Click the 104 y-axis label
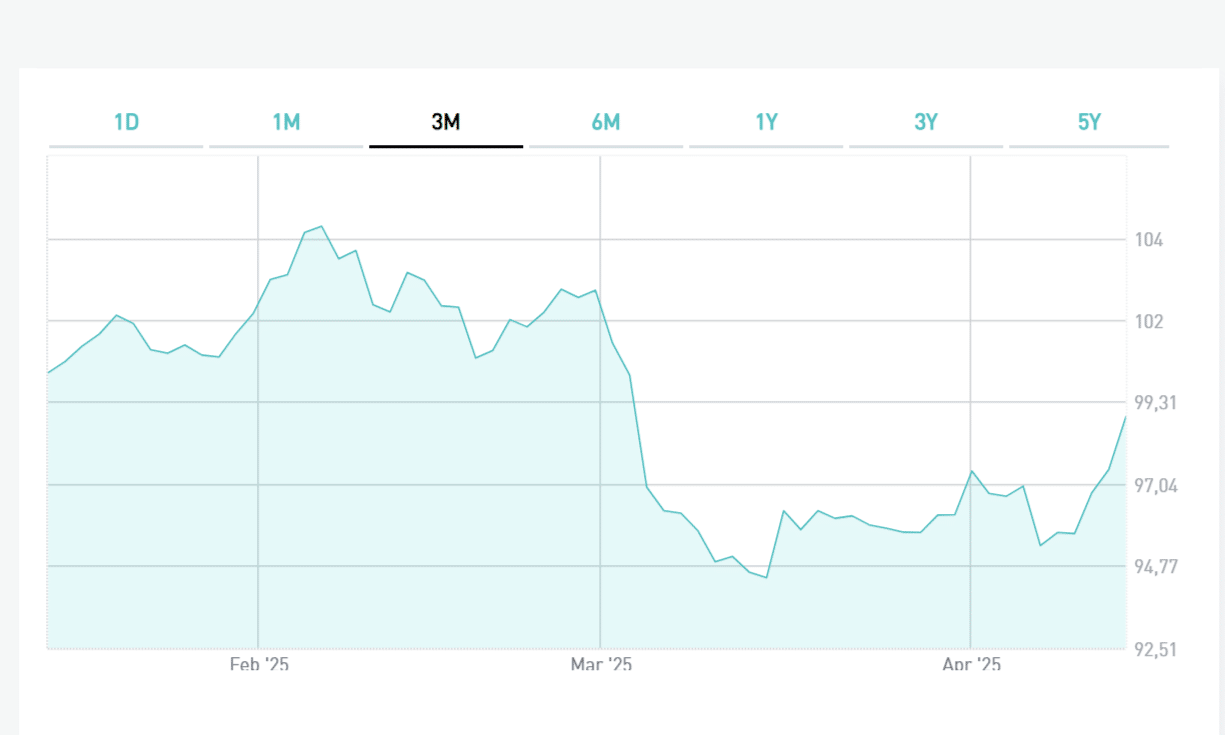This screenshot has width=1225, height=735. pyautogui.click(x=1149, y=240)
